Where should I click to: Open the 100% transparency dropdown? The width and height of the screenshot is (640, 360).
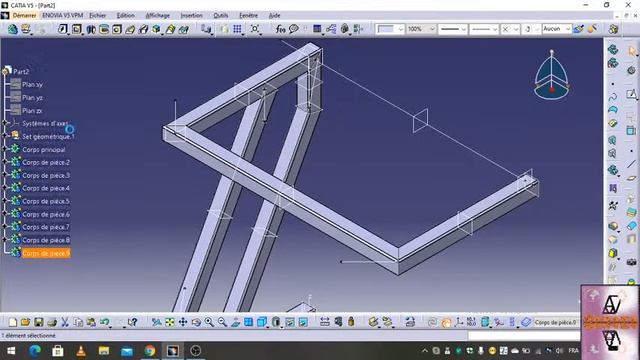tap(432, 29)
